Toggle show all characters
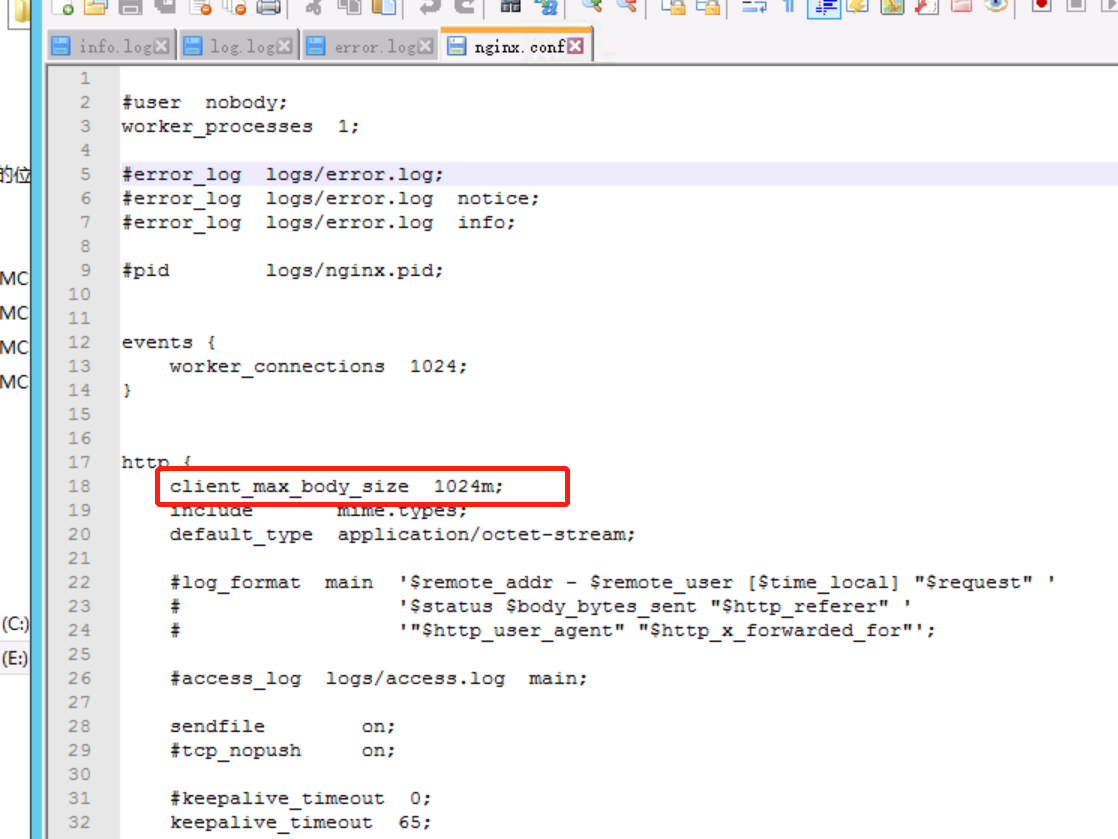1118x839 pixels. 787,8
